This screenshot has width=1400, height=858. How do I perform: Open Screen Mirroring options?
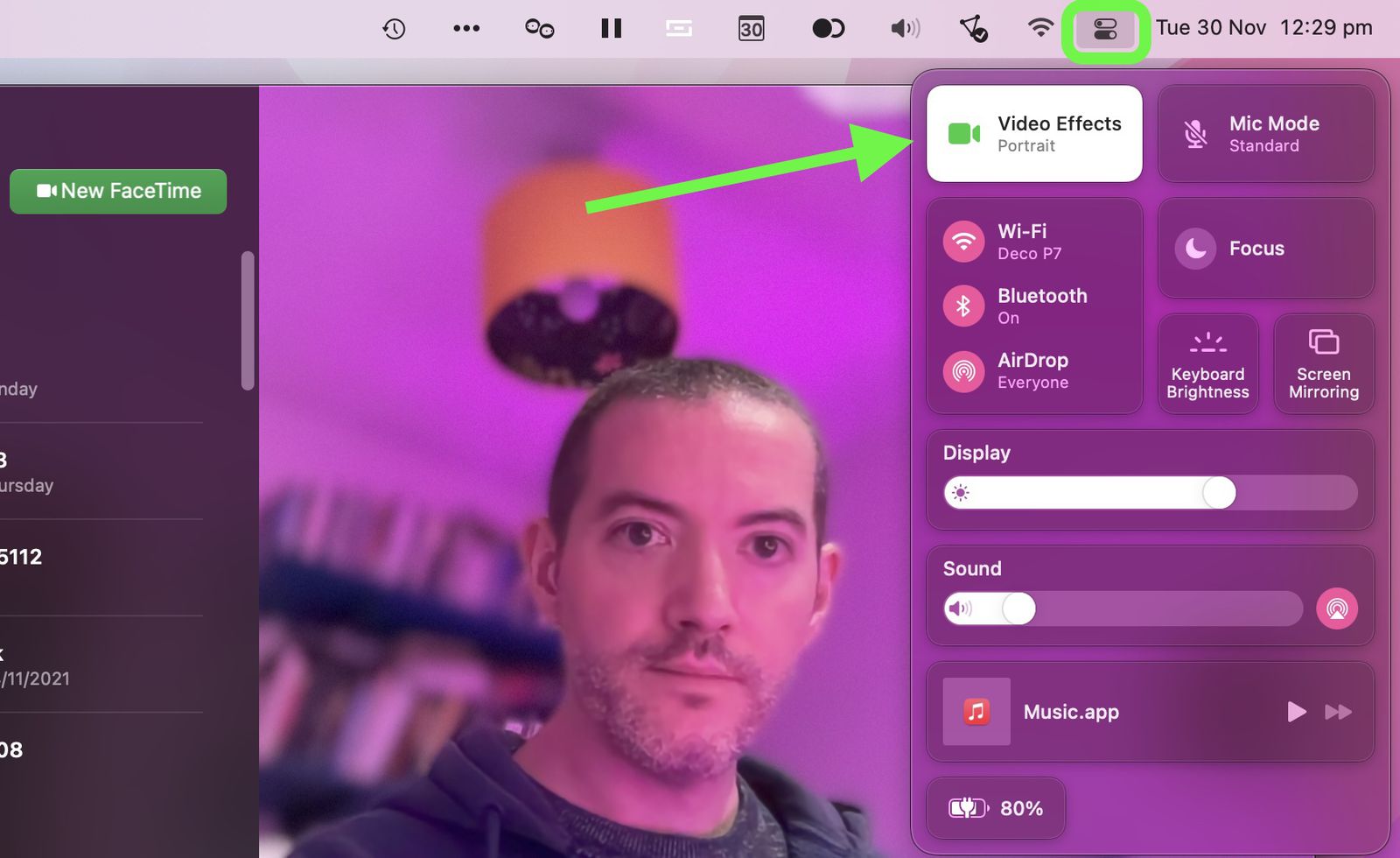(1324, 363)
